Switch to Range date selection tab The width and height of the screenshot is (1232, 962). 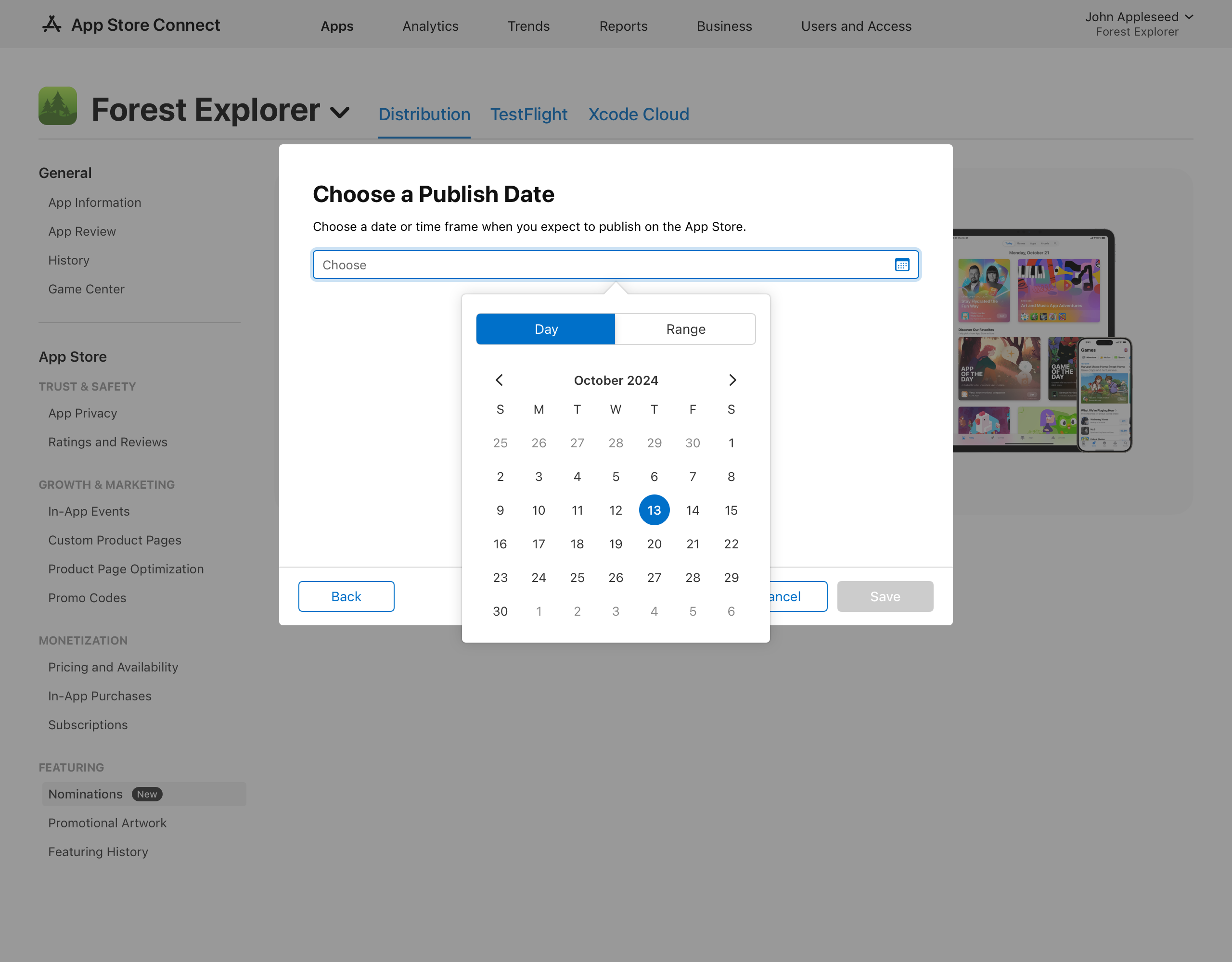pos(686,328)
